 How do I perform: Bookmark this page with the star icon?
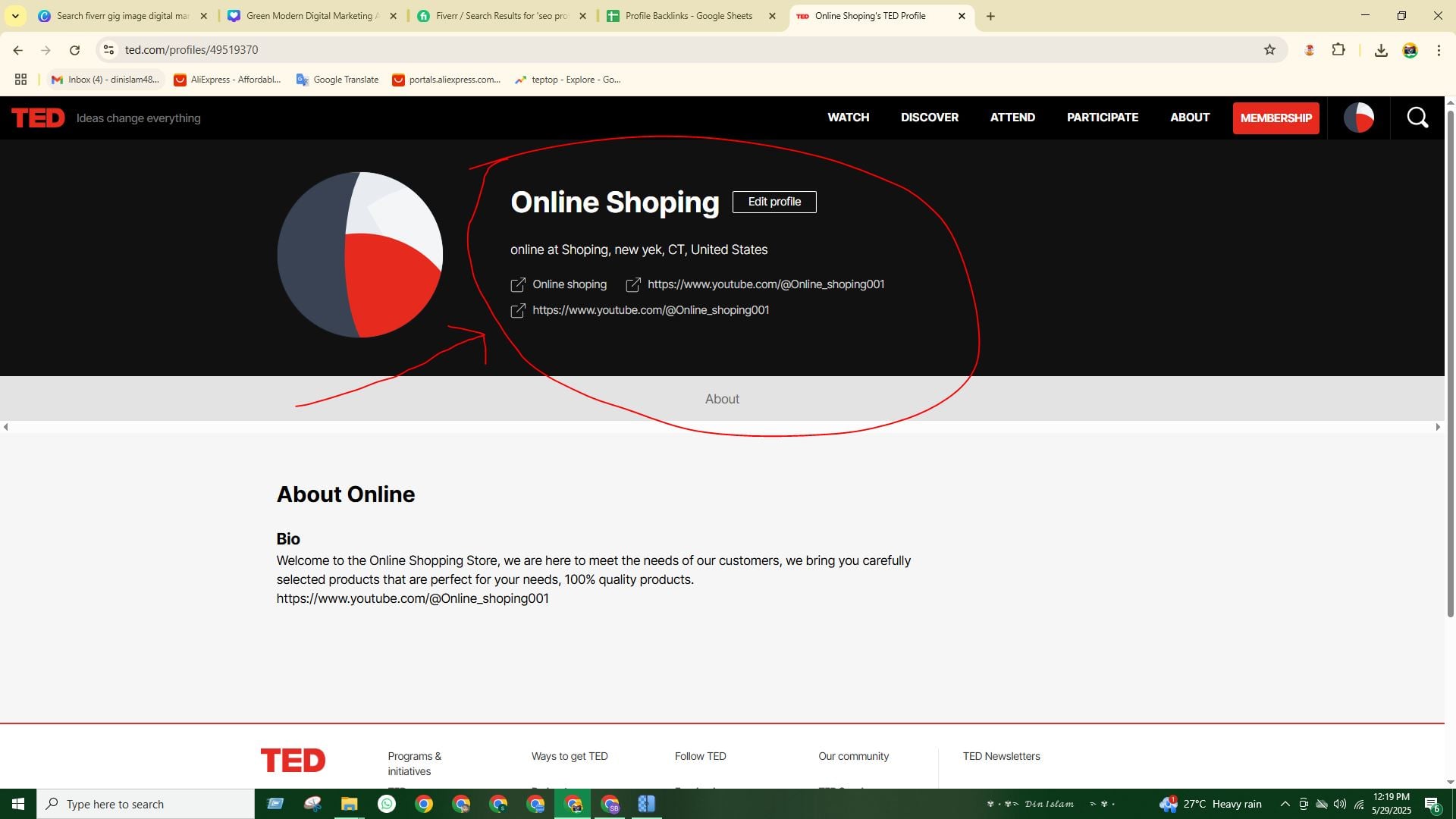tap(1269, 50)
